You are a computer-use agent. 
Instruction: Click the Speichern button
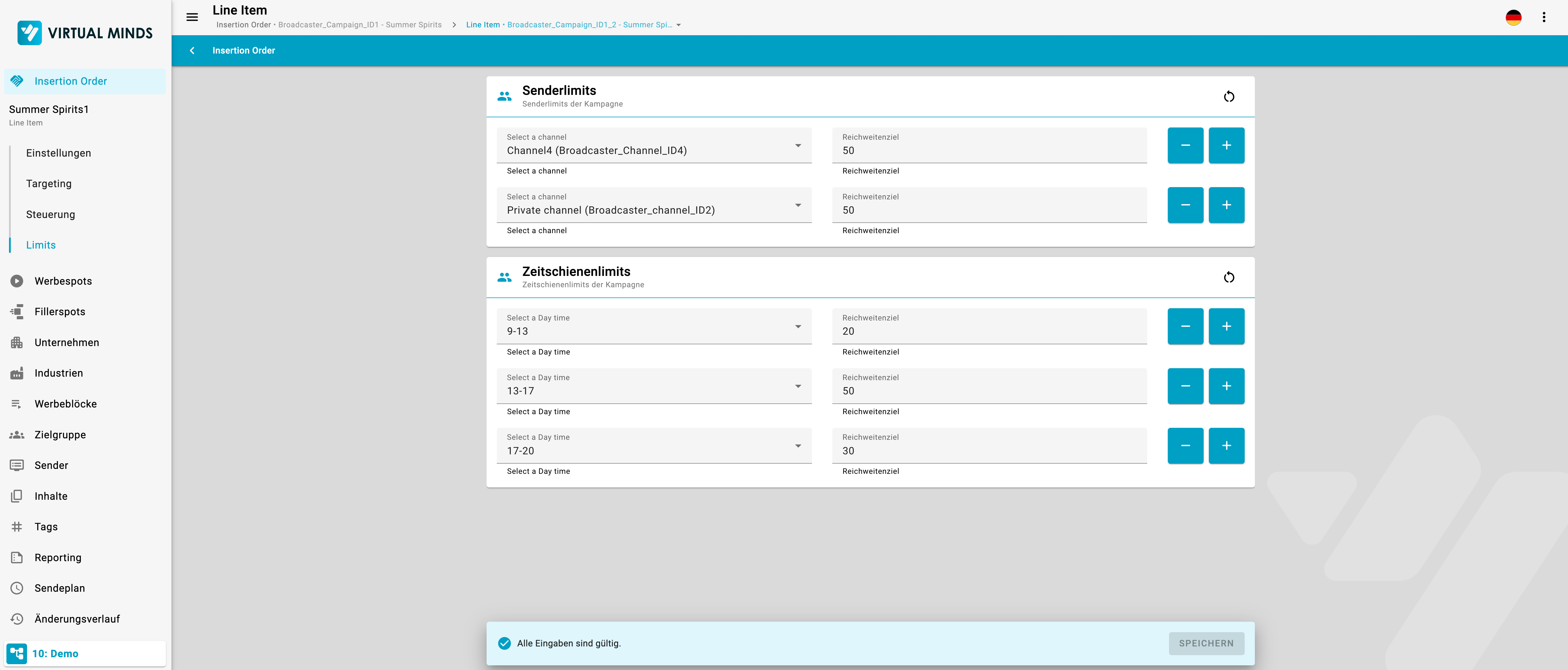pos(1206,643)
